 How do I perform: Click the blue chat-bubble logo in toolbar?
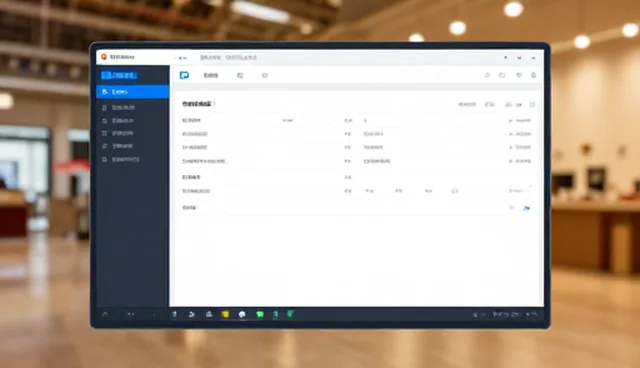pyautogui.click(x=184, y=75)
